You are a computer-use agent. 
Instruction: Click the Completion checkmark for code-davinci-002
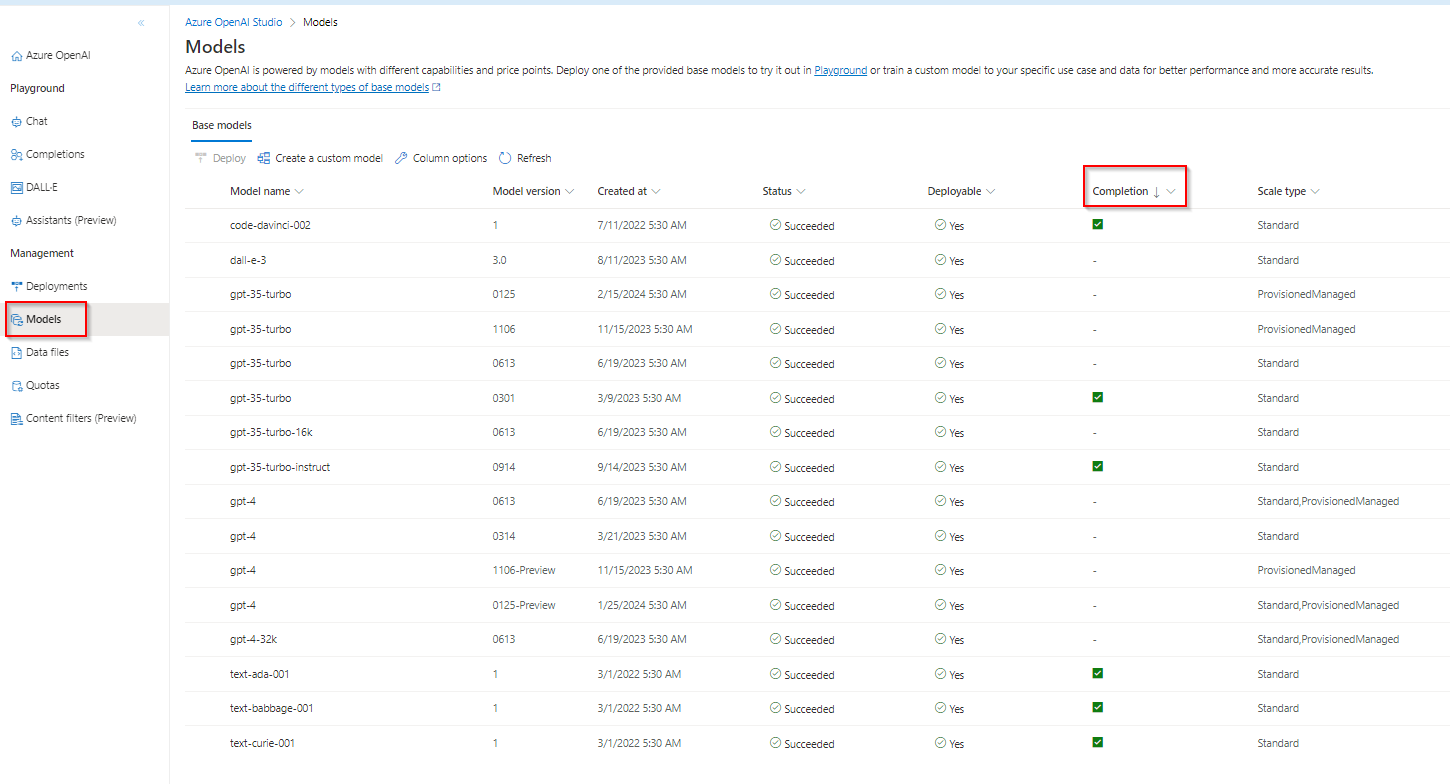[1097, 224]
